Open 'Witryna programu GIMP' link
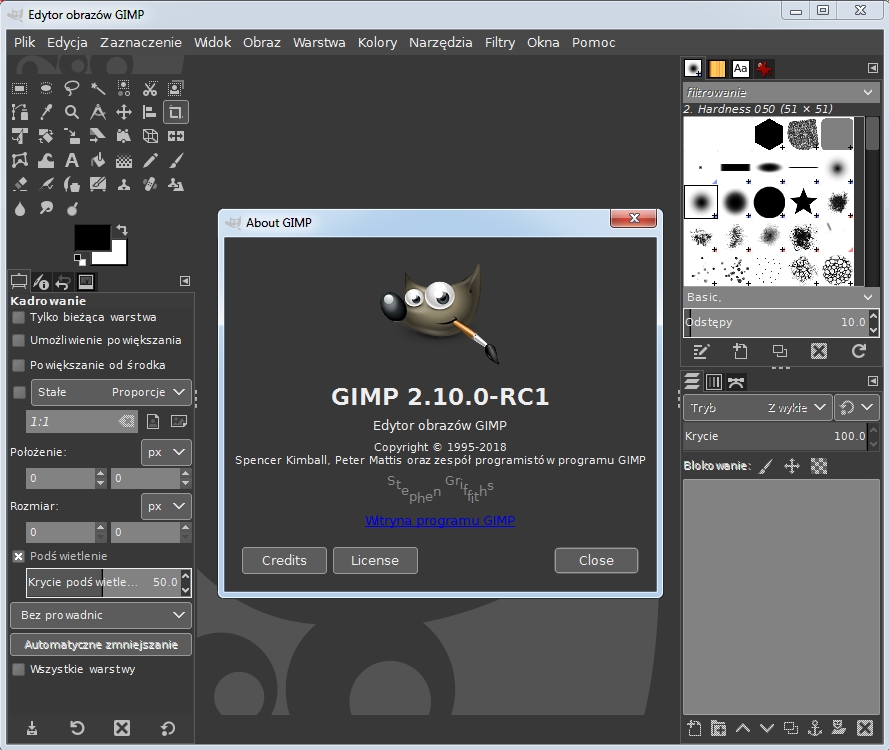Screen dimensions: 889x750 (440, 521)
